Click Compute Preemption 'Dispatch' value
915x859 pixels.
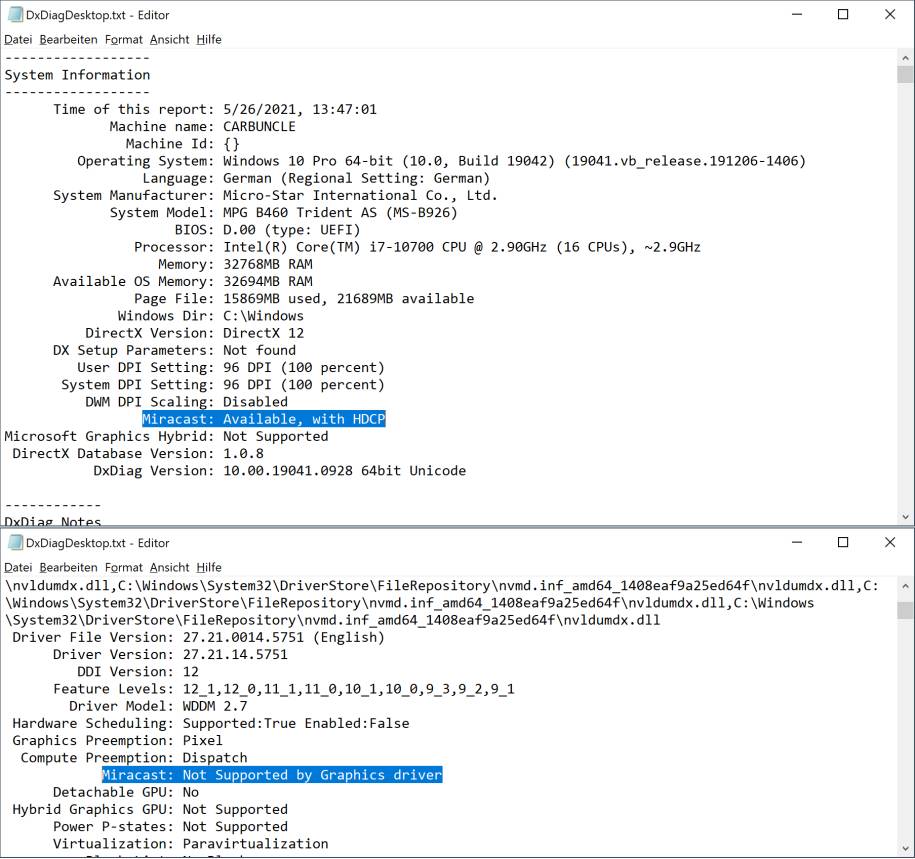(215, 758)
